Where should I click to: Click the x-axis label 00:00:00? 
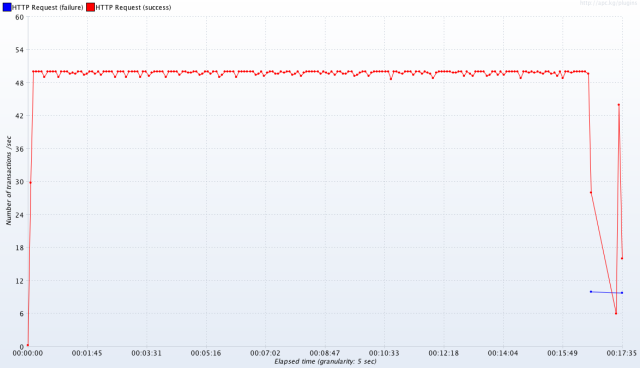pos(27,353)
